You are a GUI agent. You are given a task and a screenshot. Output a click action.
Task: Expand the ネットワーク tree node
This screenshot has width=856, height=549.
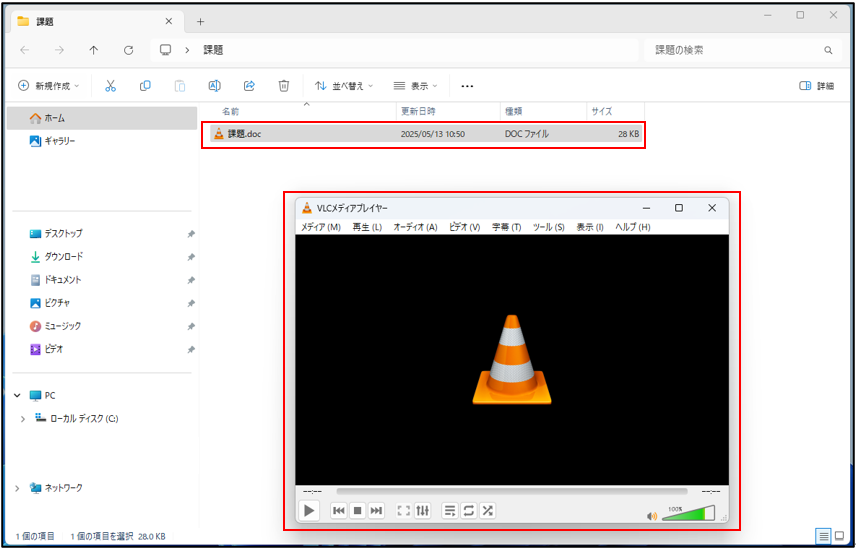[16, 488]
